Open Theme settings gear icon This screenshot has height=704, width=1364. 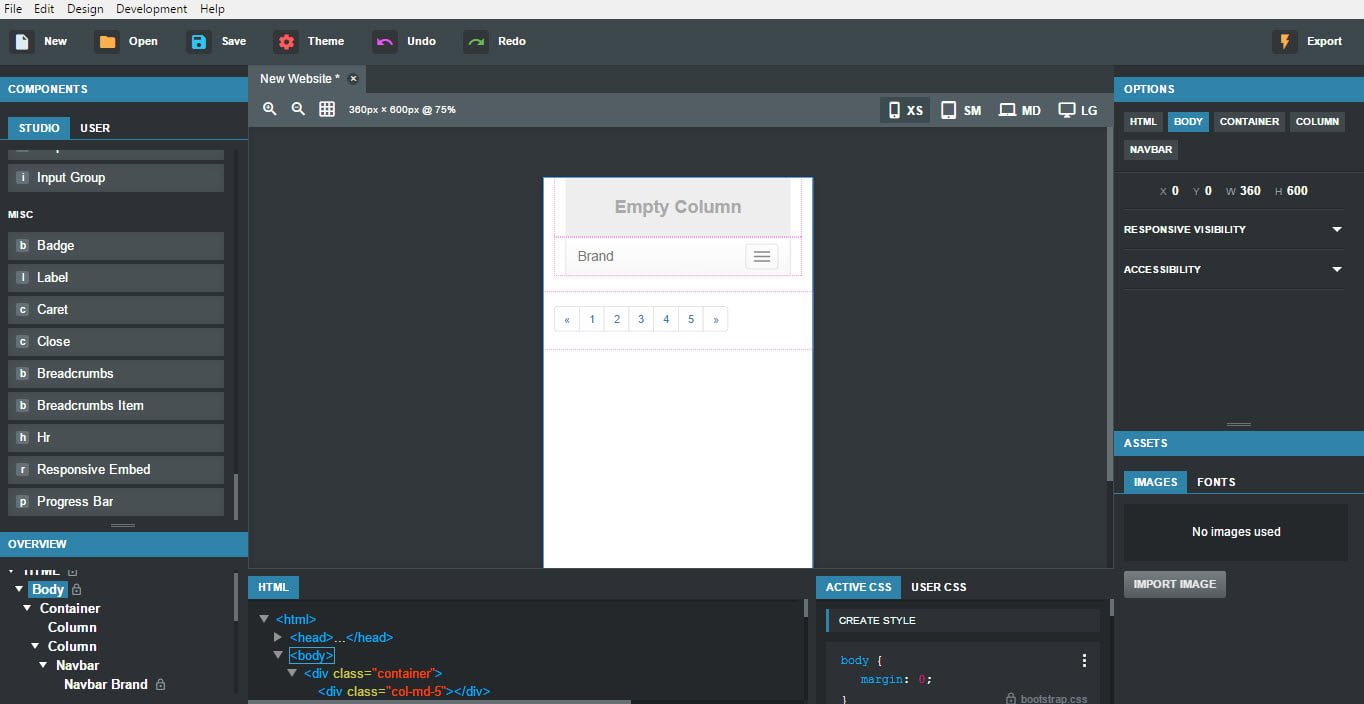(x=287, y=42)
